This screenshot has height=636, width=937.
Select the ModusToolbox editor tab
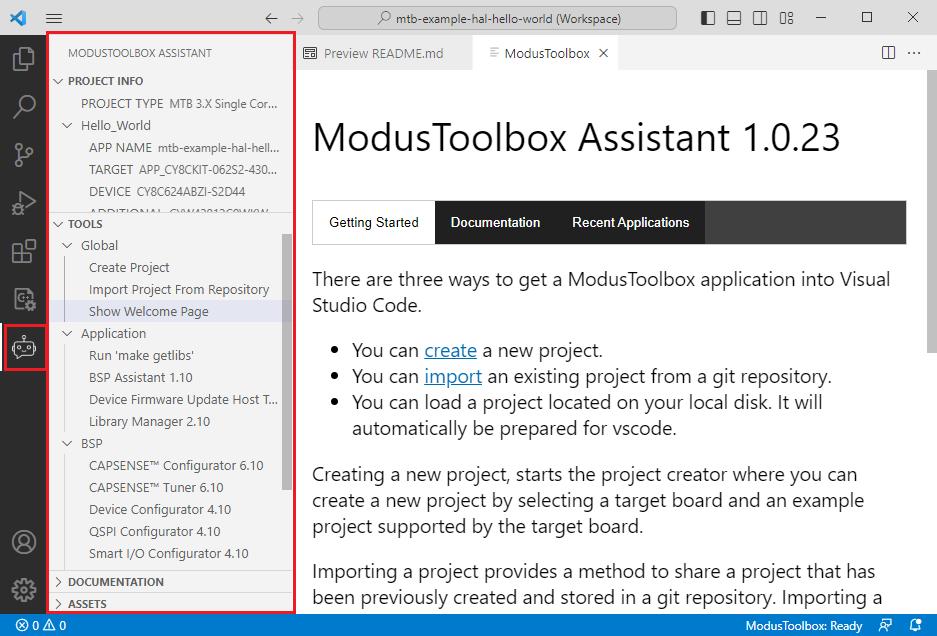(x=546, y=53)
